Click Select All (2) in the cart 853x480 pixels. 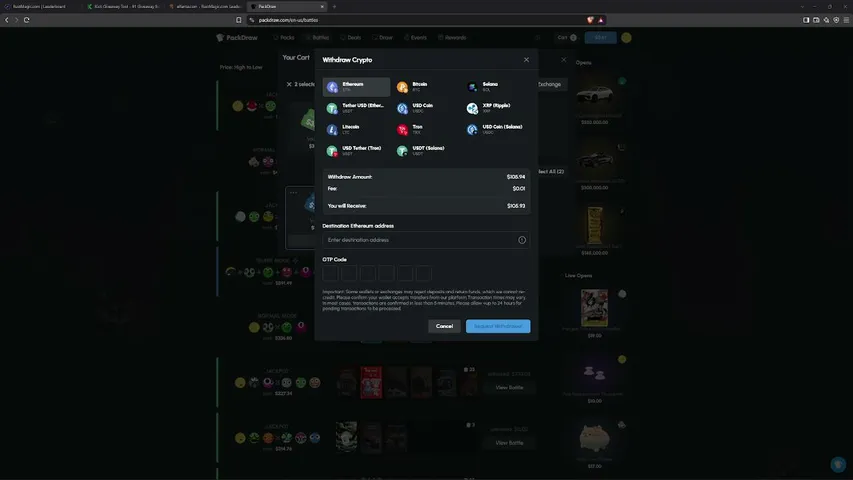point(550,171)
